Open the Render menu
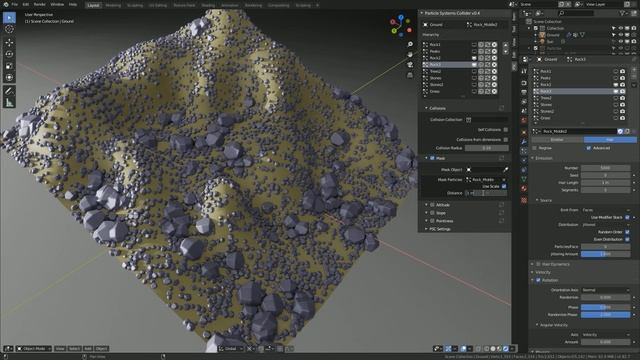This screenshot has height=360, width=640. [x=40, y=4]
